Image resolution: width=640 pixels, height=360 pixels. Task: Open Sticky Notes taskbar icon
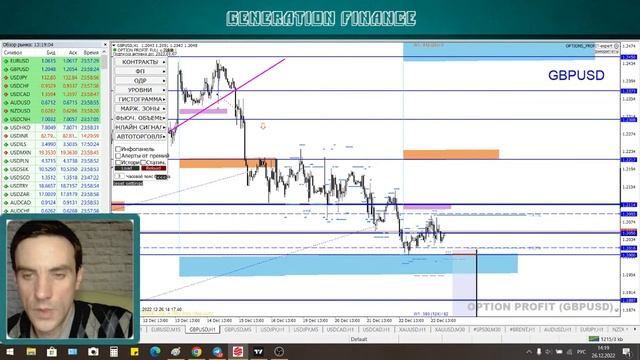coord(134,352)
